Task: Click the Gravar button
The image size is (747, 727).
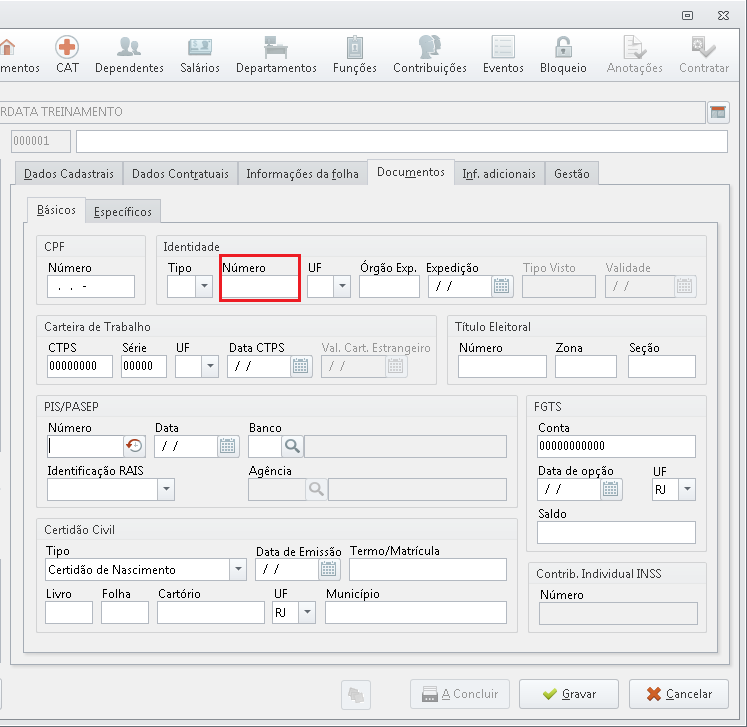Action: [569, 694]
